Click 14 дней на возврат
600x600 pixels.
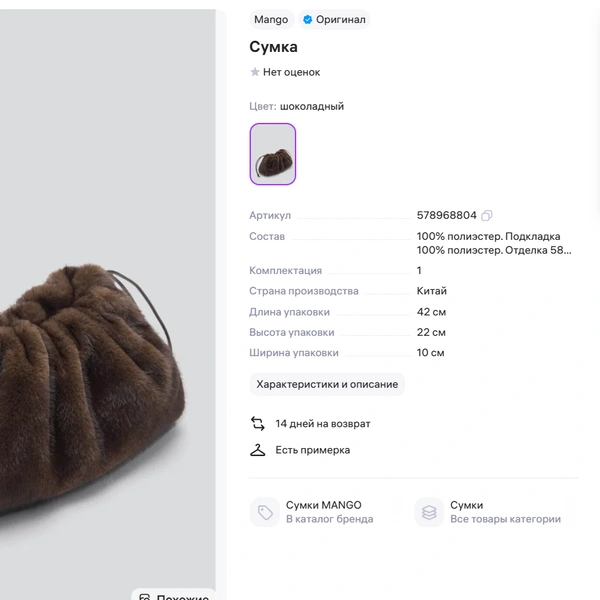323,424
